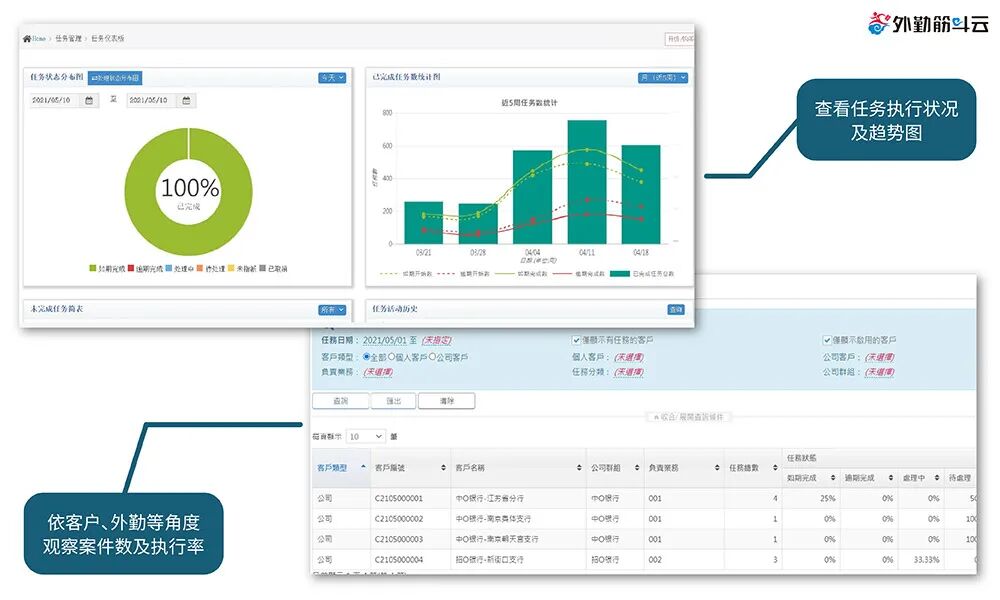
Task: Collapse the query conditions via 收合/展開查詢條件
Action: (x=689, y=417)
